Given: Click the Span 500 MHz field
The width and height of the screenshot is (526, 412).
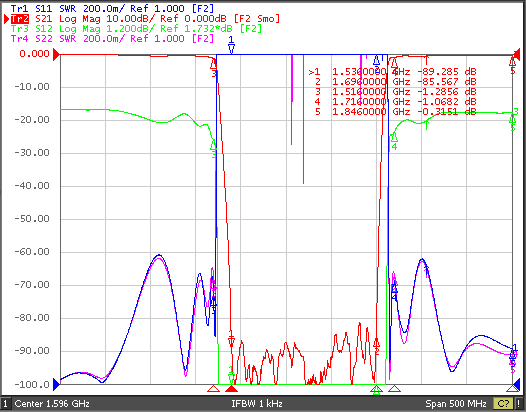Looking at the screenshot, I should 456,403.
